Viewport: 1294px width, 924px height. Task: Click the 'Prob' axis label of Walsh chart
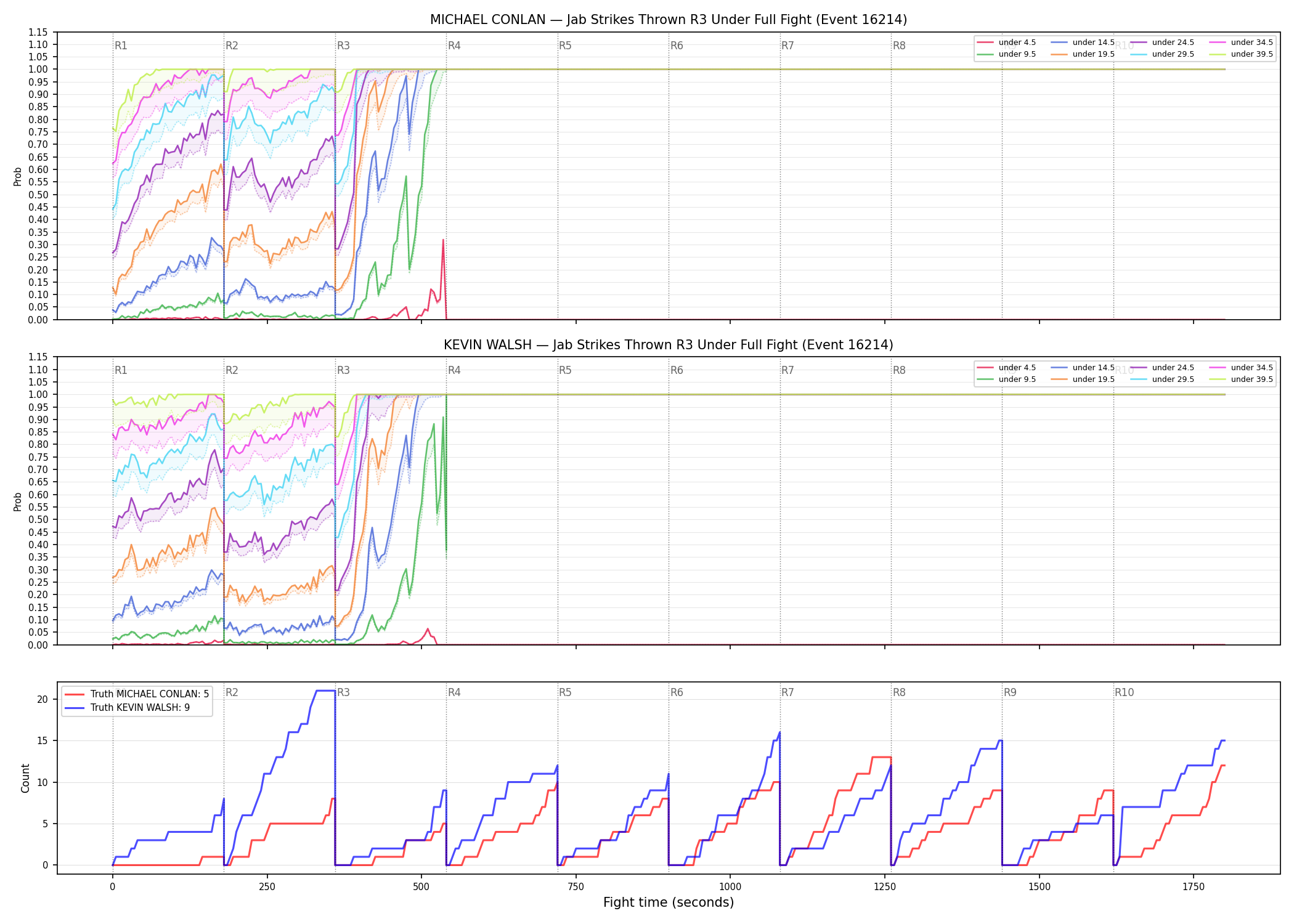[x=18, y=501]
